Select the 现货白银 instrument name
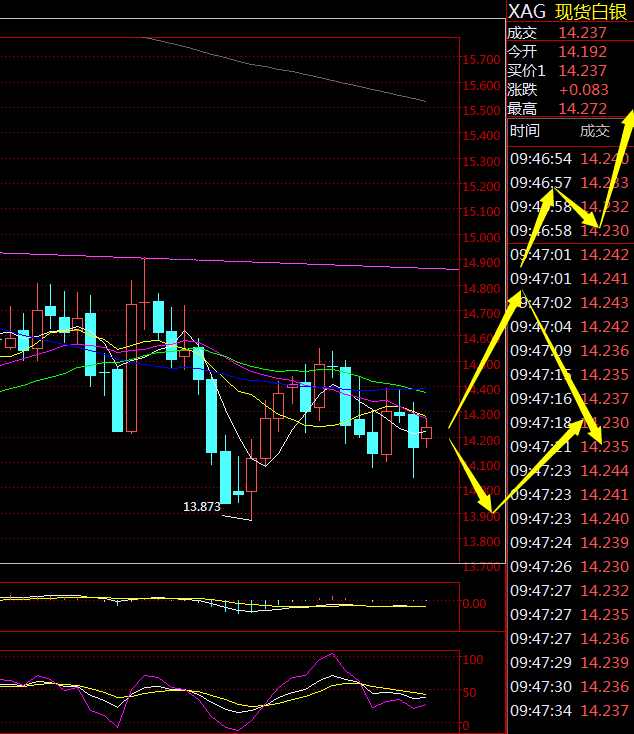This screenshot has width=634, height=734. pyautogui.click(x=594, y=11)
